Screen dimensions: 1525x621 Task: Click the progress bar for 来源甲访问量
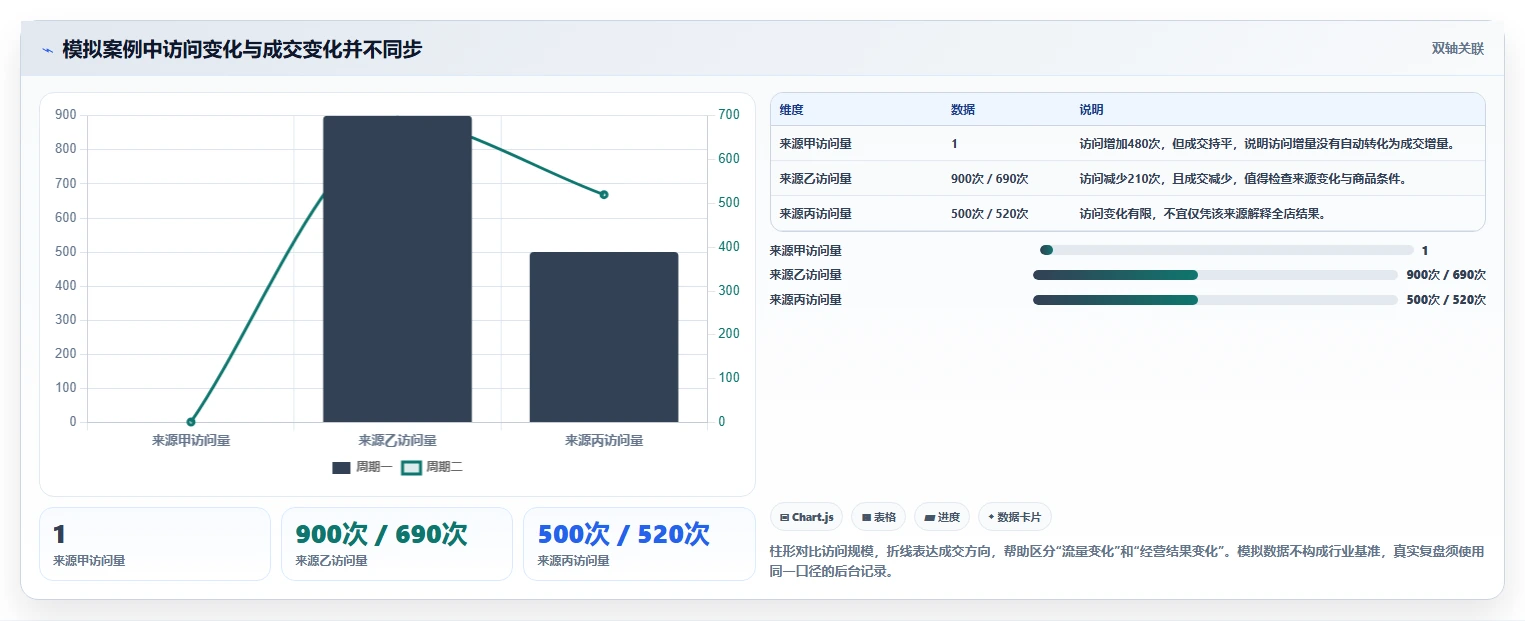click(1226, 250)
